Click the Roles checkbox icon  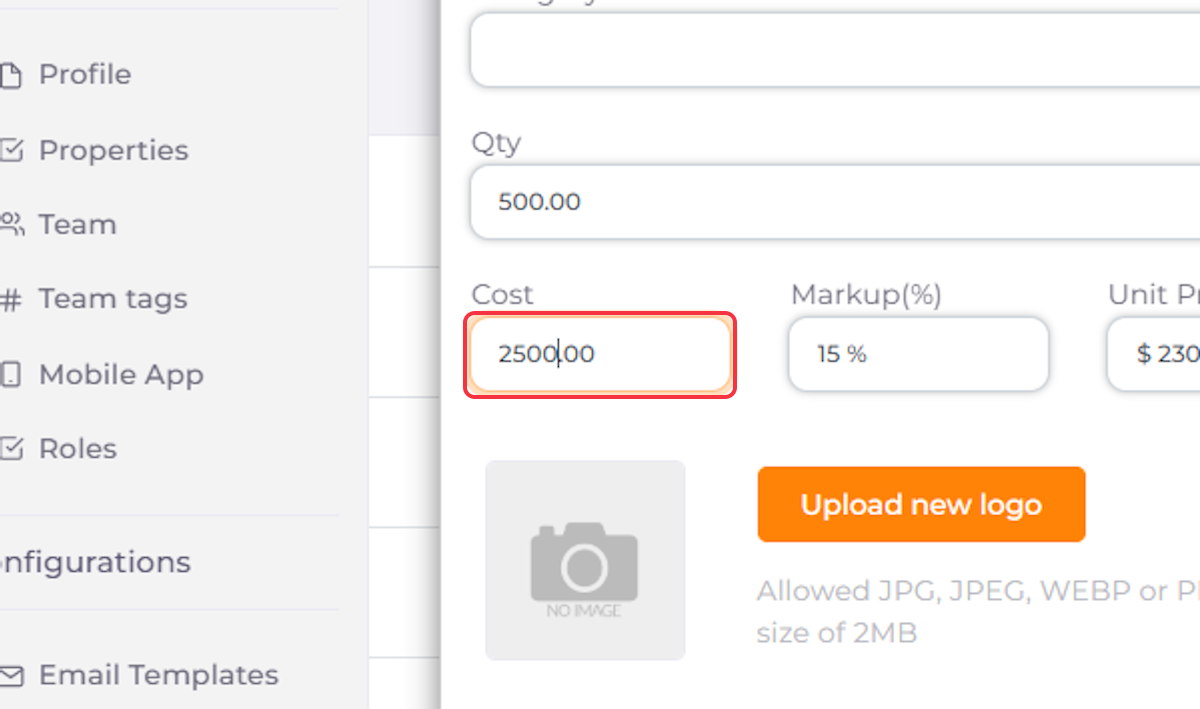11,449
